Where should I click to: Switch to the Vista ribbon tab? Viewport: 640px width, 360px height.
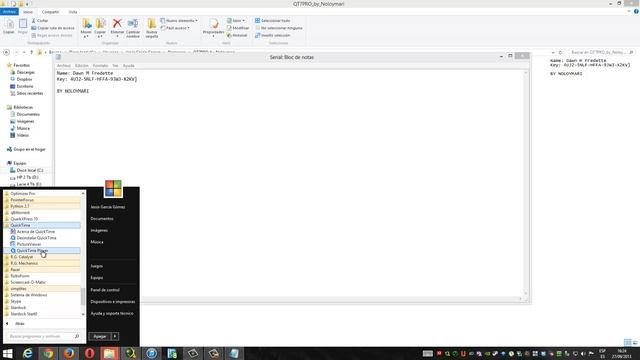(73, 12)
